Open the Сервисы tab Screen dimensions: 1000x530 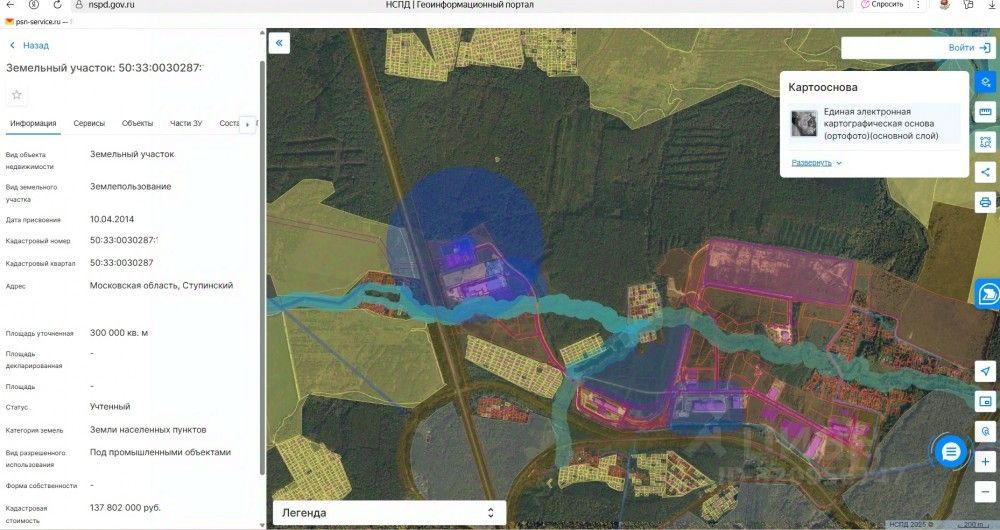pyautogui.click(x=89, y=124)
